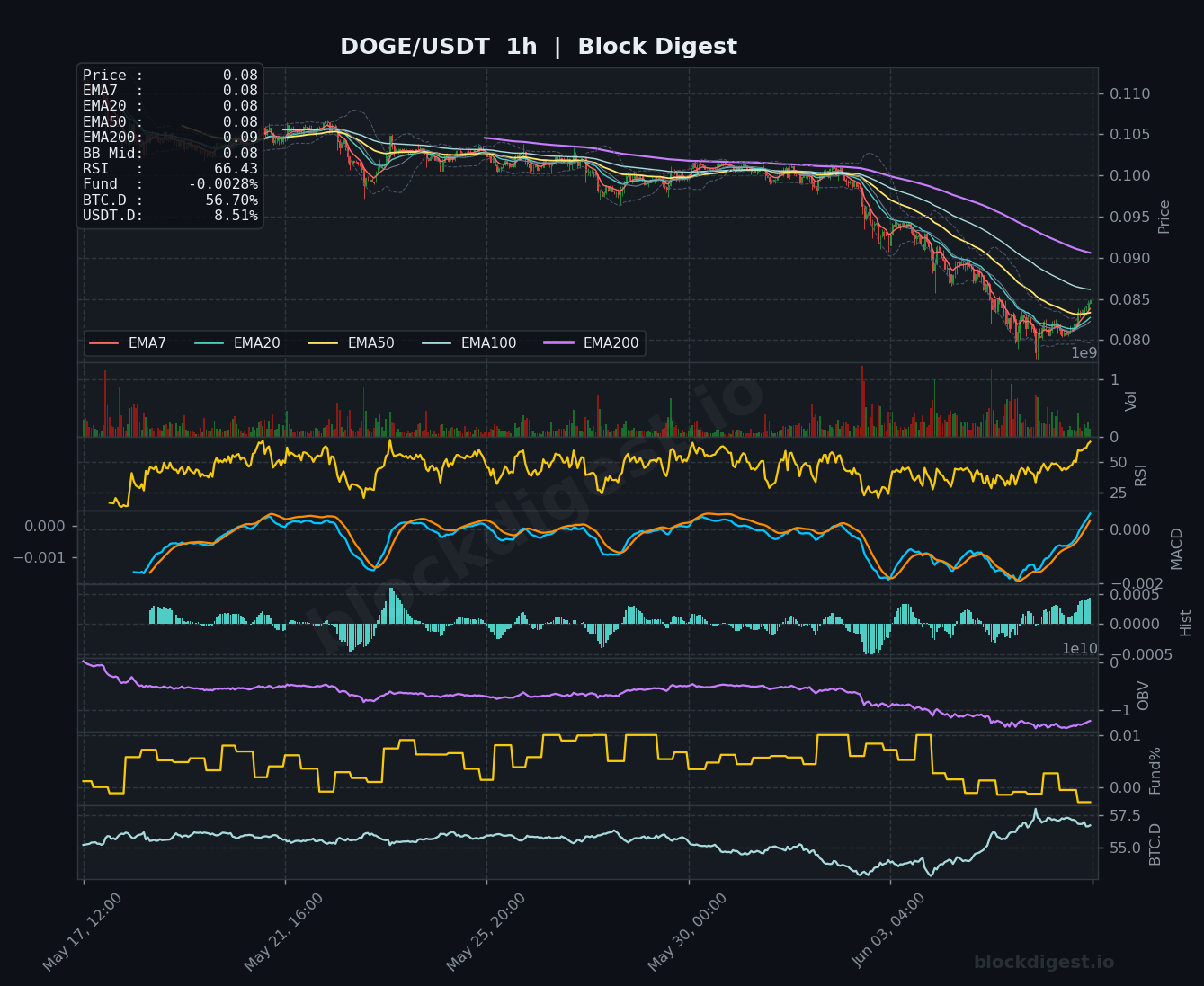This screenshot has height=986, width=1204.
Task: Select the EMA20 legend entry
Action: point(237,343)
